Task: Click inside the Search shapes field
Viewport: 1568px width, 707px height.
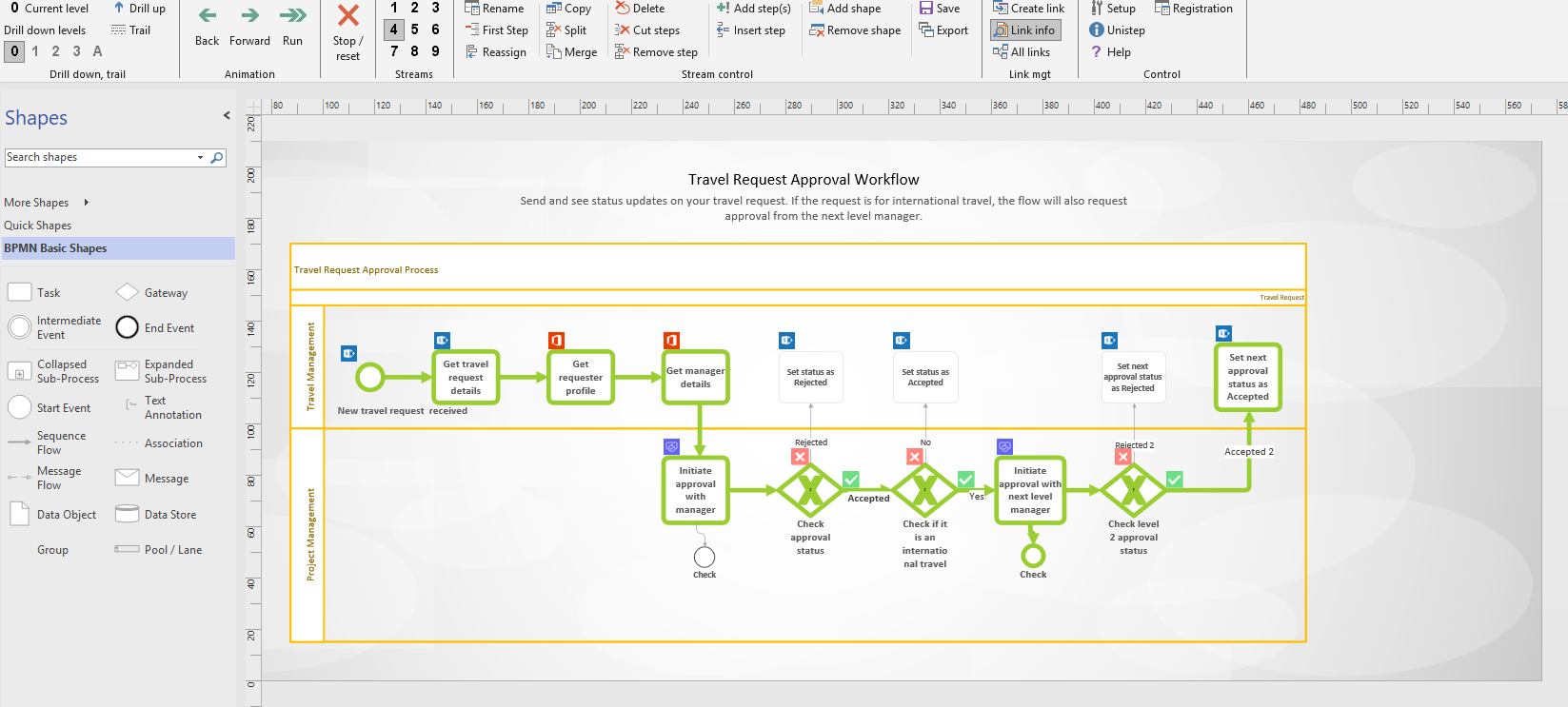Action: click(x=95, y=158)
